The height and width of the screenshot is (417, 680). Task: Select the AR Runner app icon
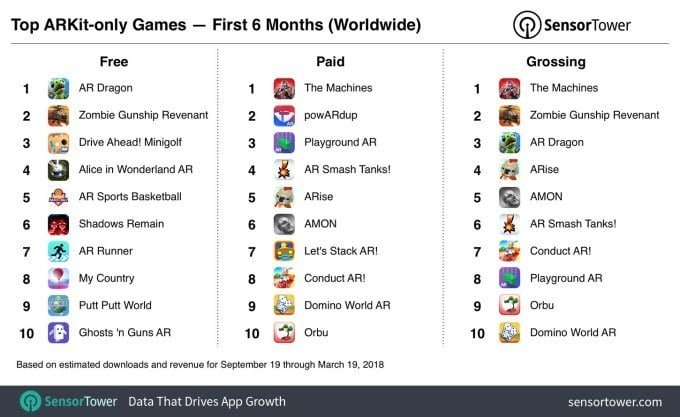coord(58,251)
